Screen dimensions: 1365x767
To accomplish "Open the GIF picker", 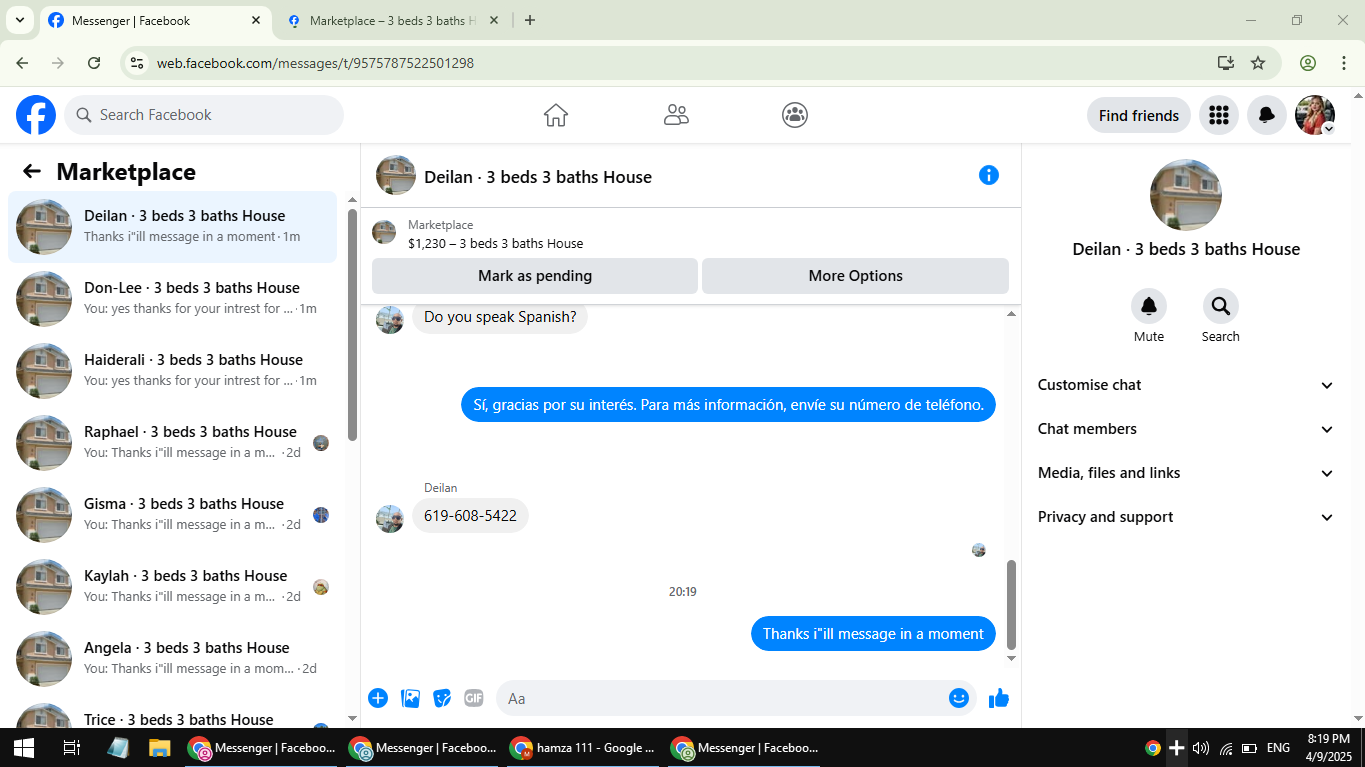I will click(x=474, y=698).
